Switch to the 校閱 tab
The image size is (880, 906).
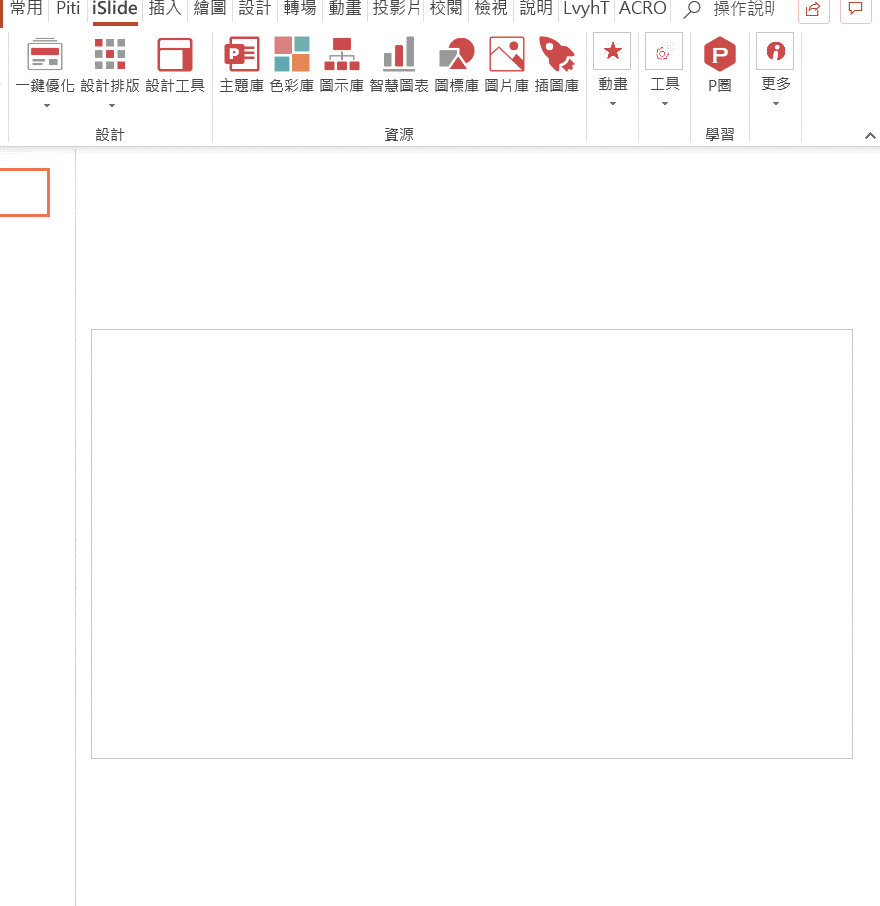[x=446, y=9]
